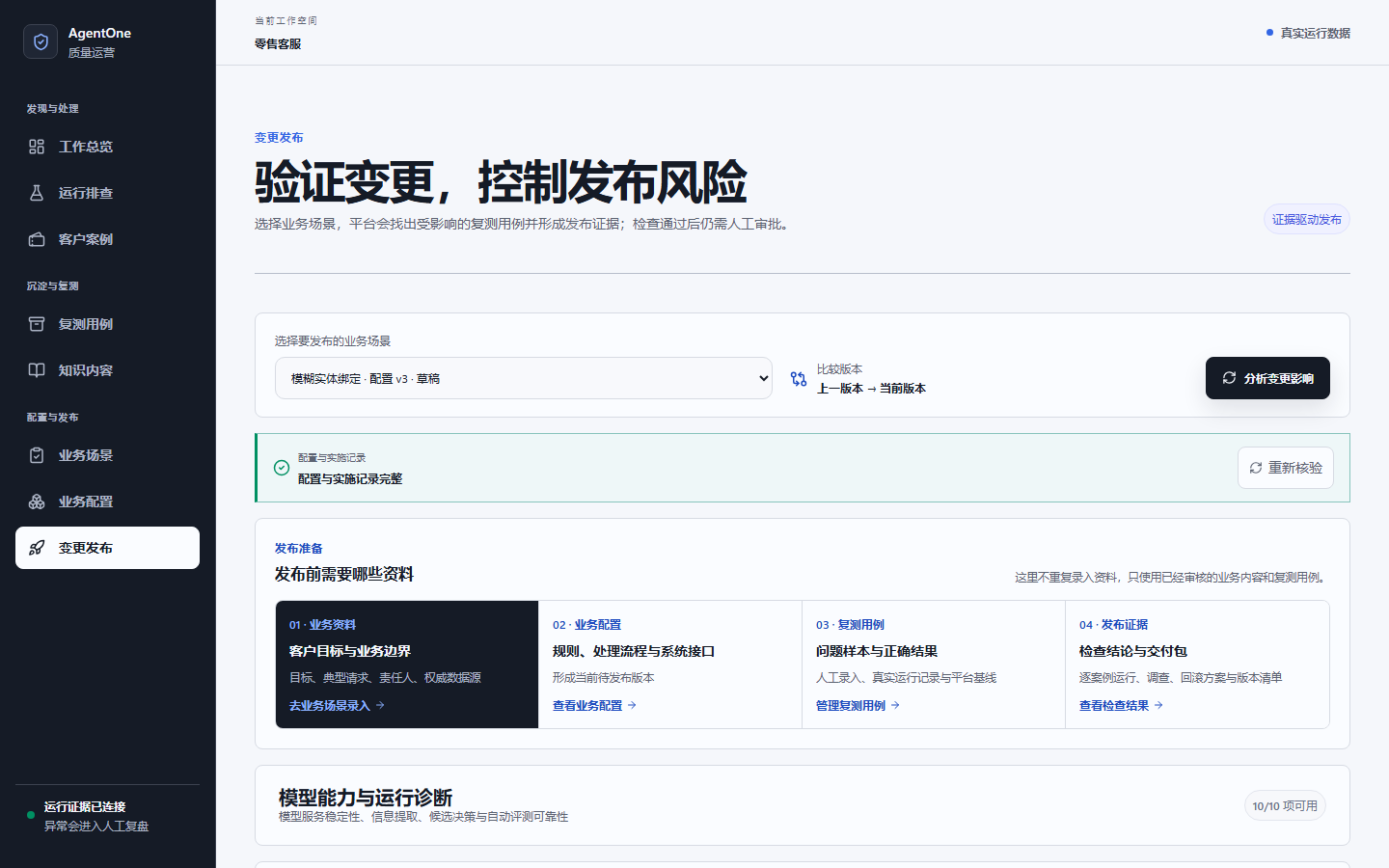Image resolution: width=1389 pixels, height=868 pixels.
Task: Click the 知识内容 book icon
Action: point(37,370)
